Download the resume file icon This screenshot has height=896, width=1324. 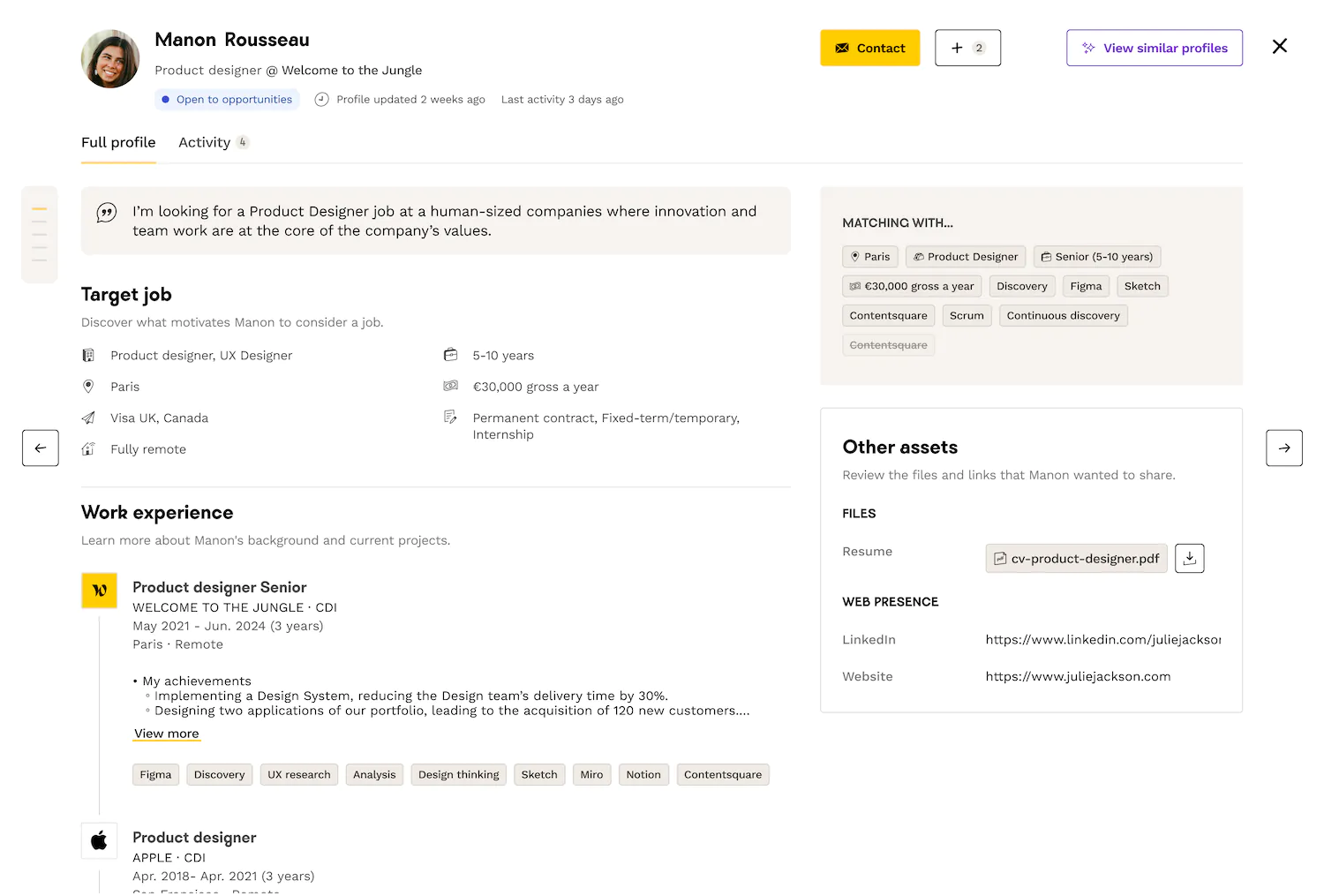[1189, 558]
